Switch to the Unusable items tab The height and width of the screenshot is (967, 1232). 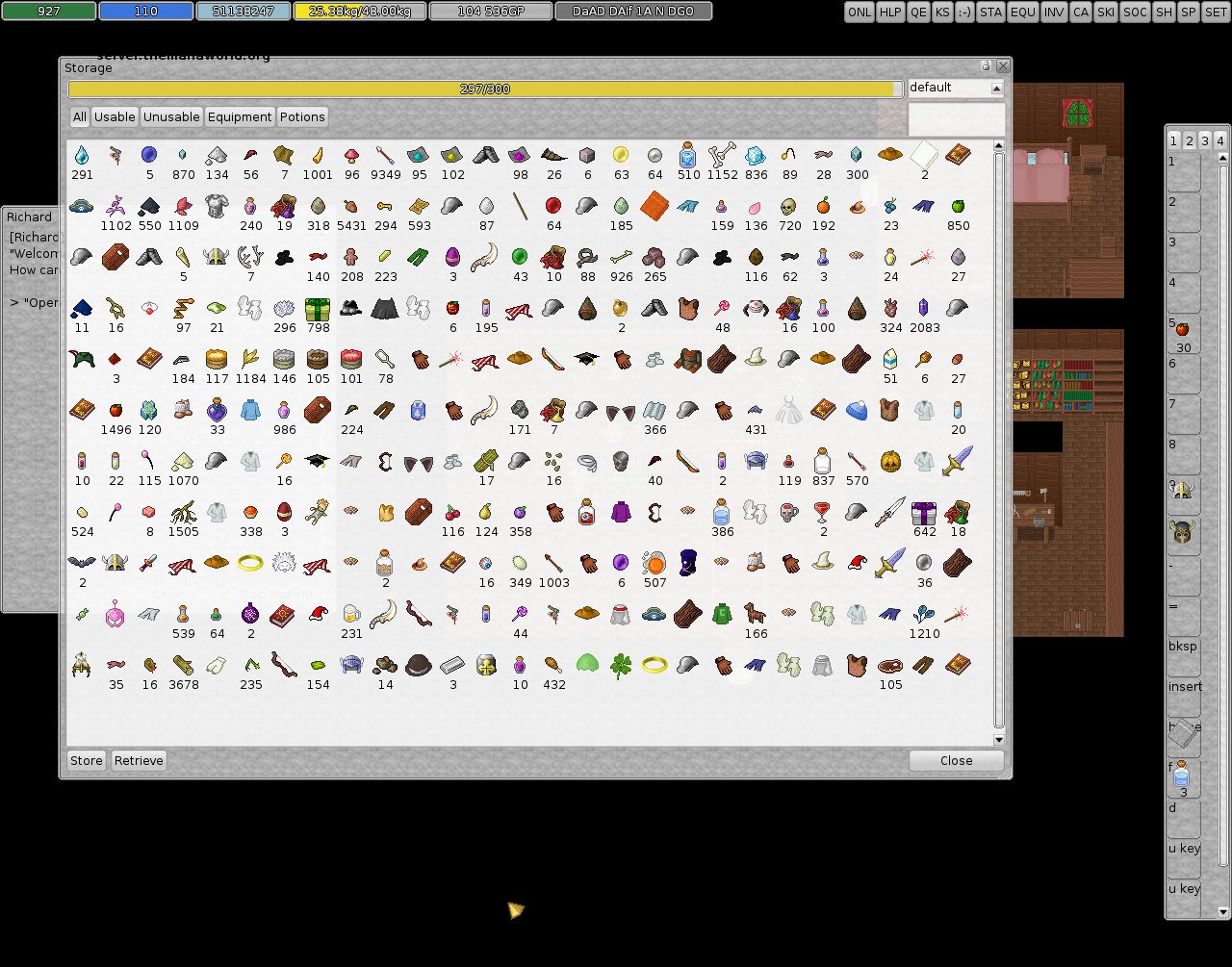(x=171, y=117)
